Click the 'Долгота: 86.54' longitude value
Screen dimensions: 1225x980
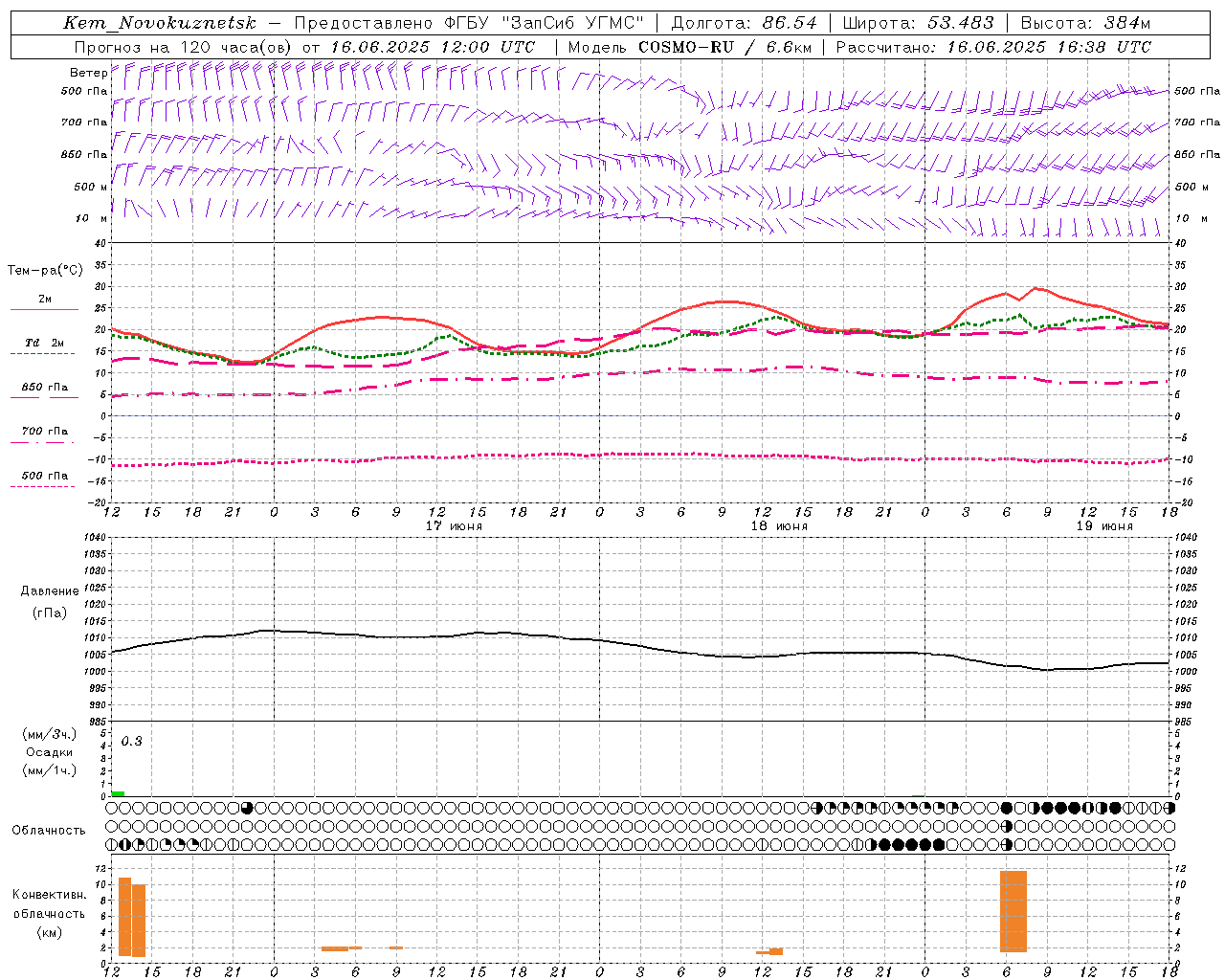pos(744,23)
